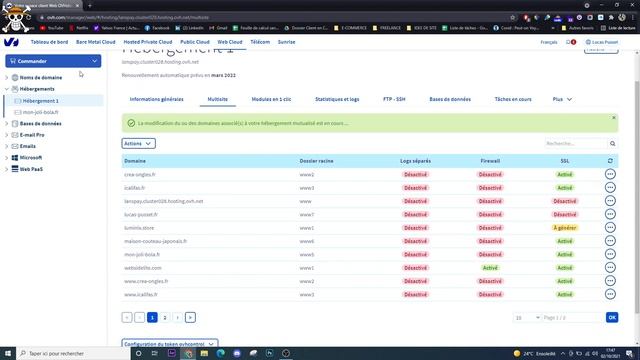Image resolution: width=640 pixels, height=360 pixels.
Task: Open the new browser tab
Action: click(90, 6)
